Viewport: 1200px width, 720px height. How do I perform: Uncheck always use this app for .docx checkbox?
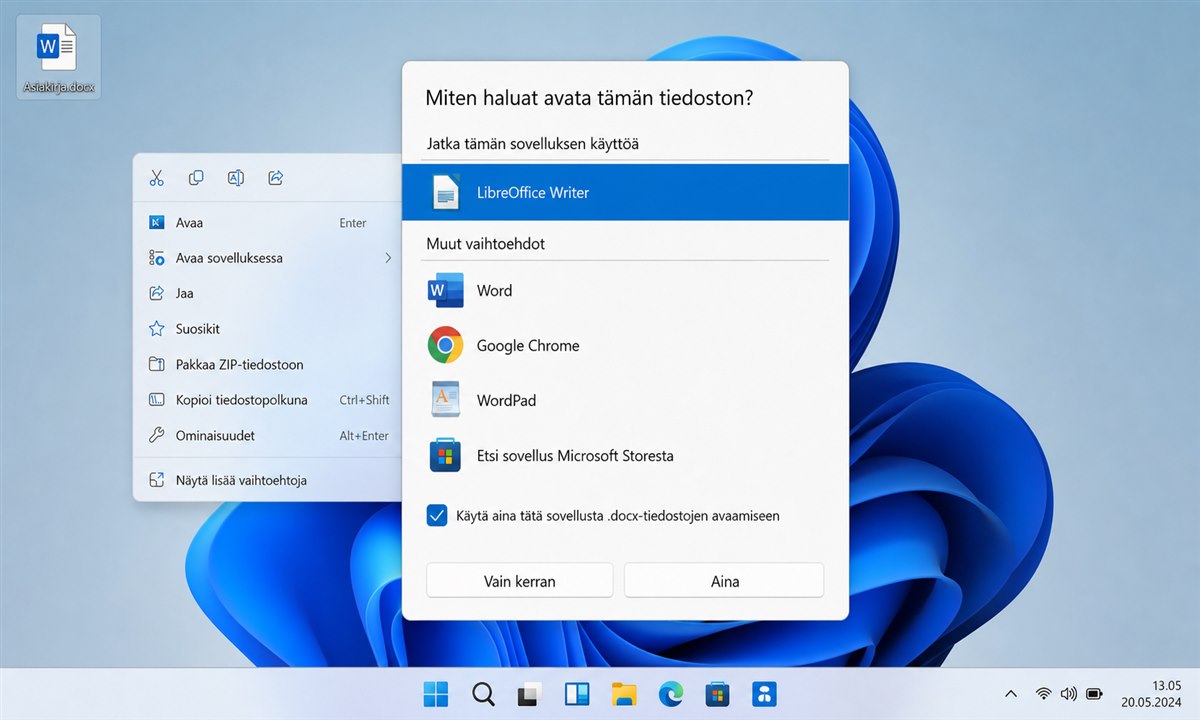pyautogui.click(x=437, y=516)
